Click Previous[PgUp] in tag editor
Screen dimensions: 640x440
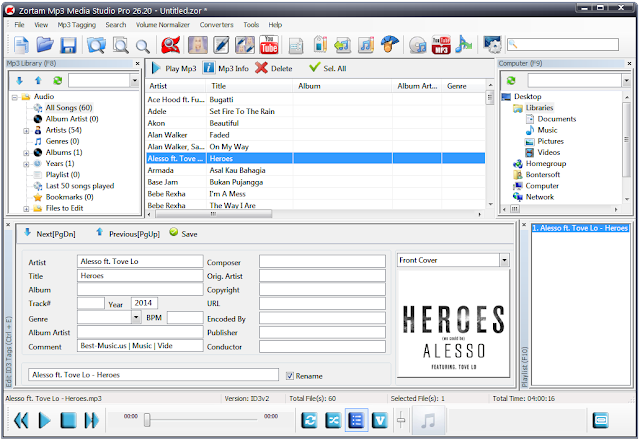[x=128, y=233]
